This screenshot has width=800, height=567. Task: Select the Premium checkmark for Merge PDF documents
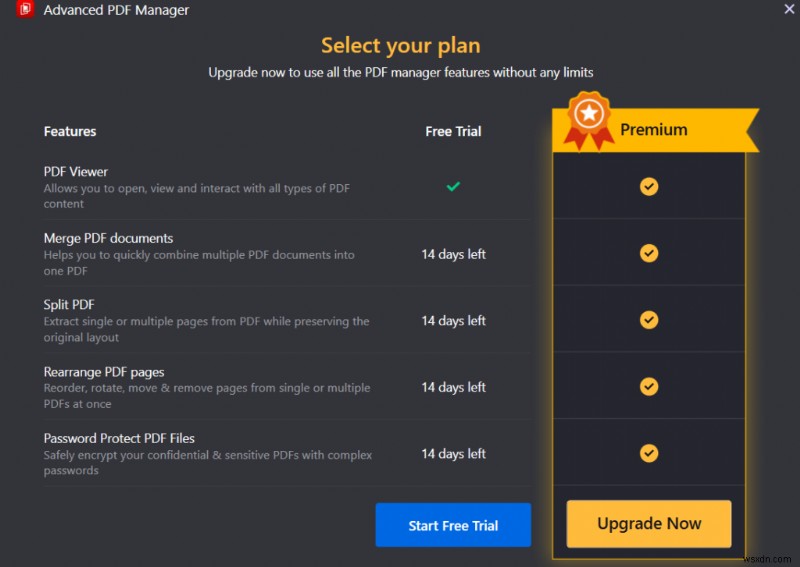[x=649, y=254]
